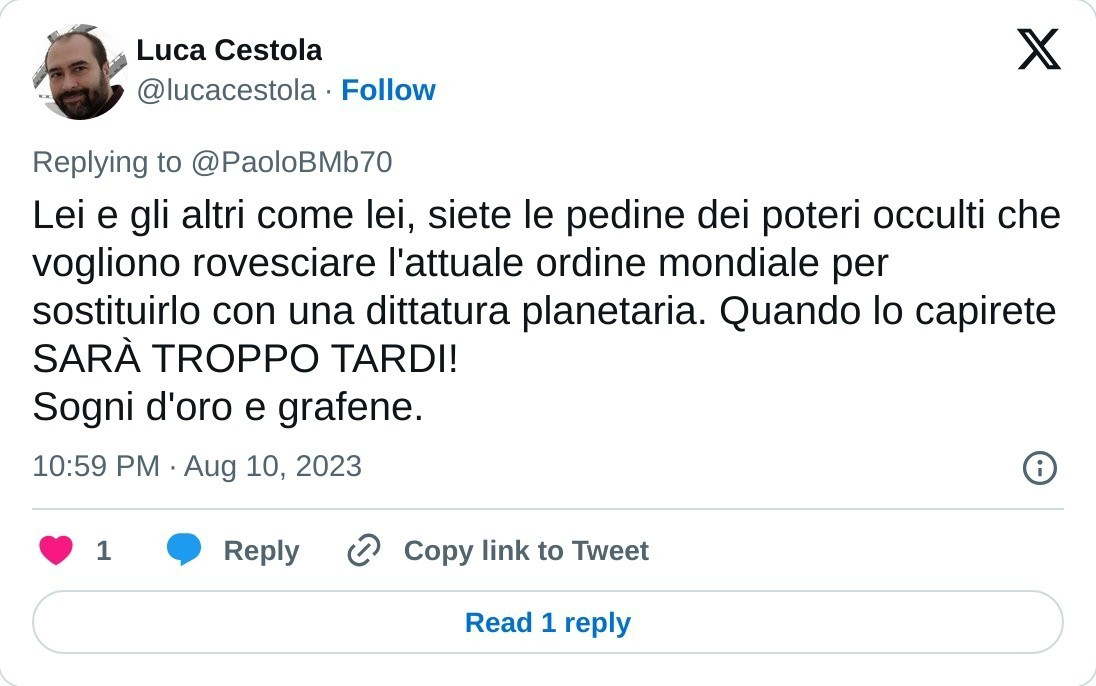Click the chain link icon
Image resolution: width=1096 pixels, height=686 pixels.
tap(363, 551)
